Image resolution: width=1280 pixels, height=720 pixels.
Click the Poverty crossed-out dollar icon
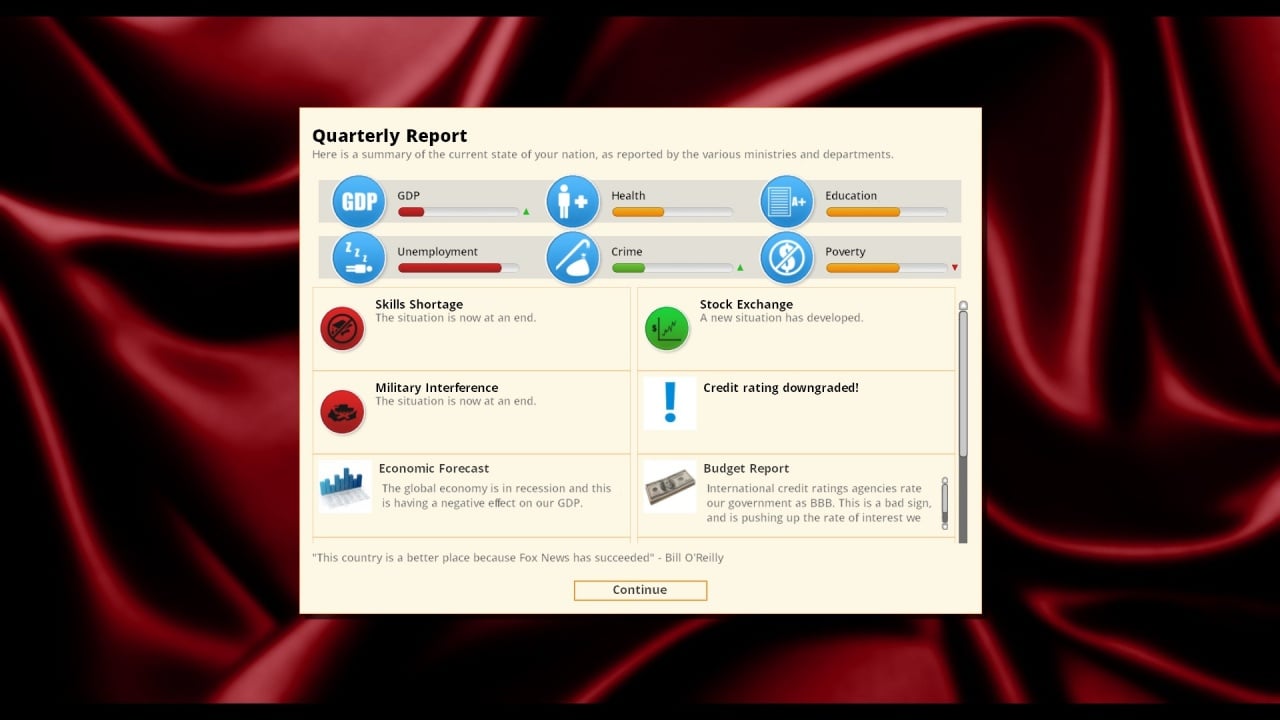786,257
